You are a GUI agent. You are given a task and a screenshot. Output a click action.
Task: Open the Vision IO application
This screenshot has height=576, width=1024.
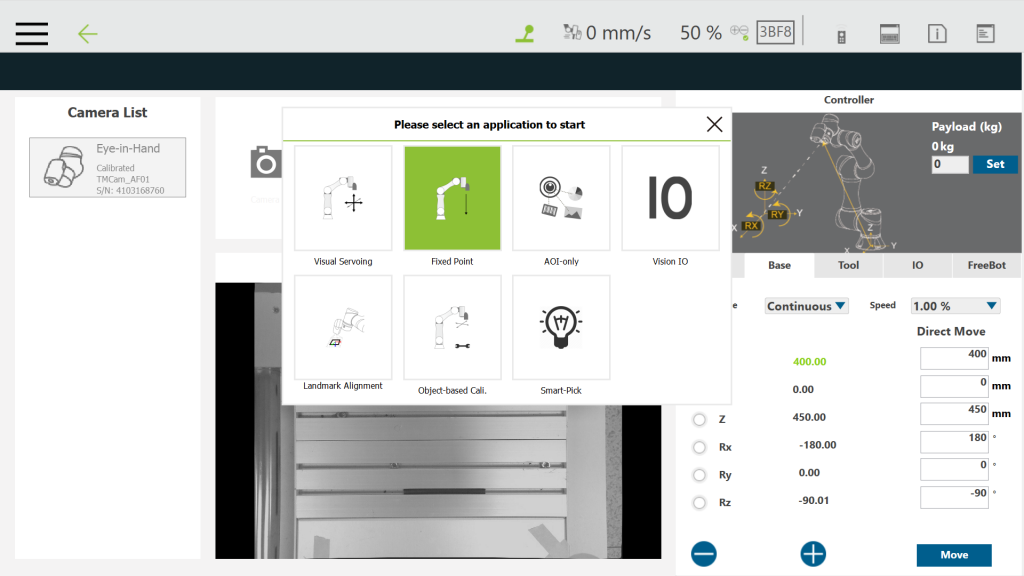[670, 198]
